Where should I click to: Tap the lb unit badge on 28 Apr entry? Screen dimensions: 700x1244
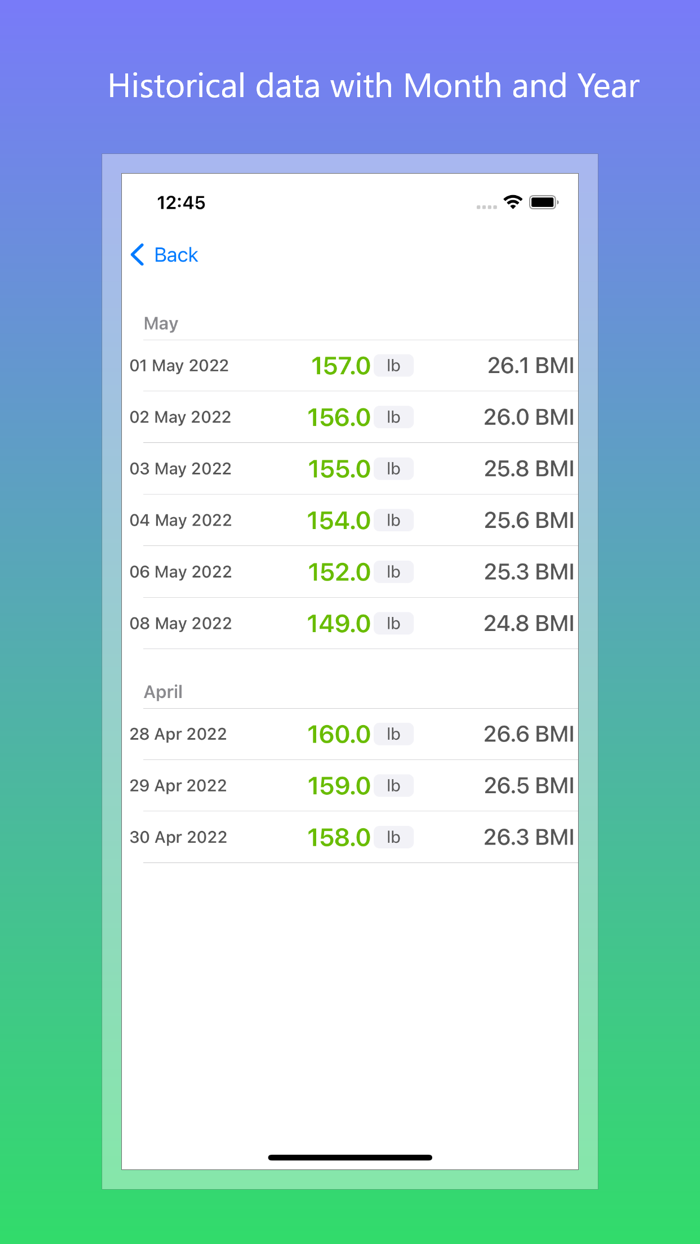pos(394,734)
